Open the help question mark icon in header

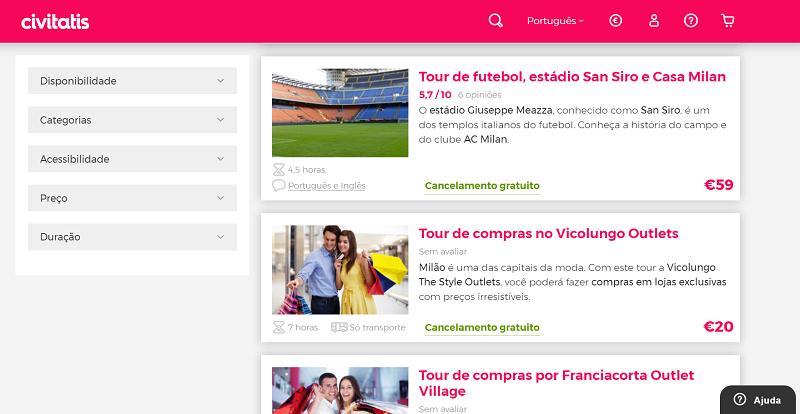(691, 21)
